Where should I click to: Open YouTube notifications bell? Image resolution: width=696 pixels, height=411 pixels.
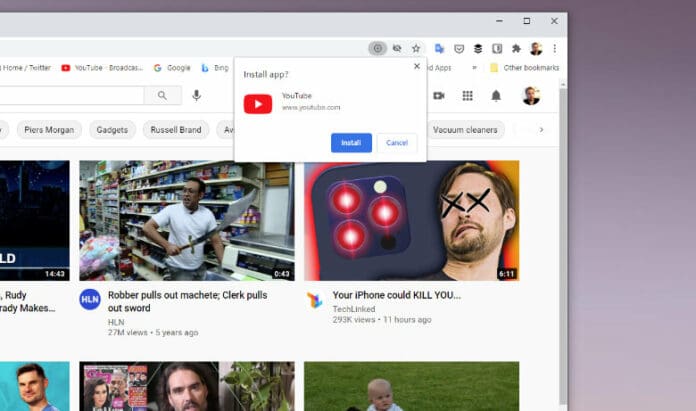(496, 96)
